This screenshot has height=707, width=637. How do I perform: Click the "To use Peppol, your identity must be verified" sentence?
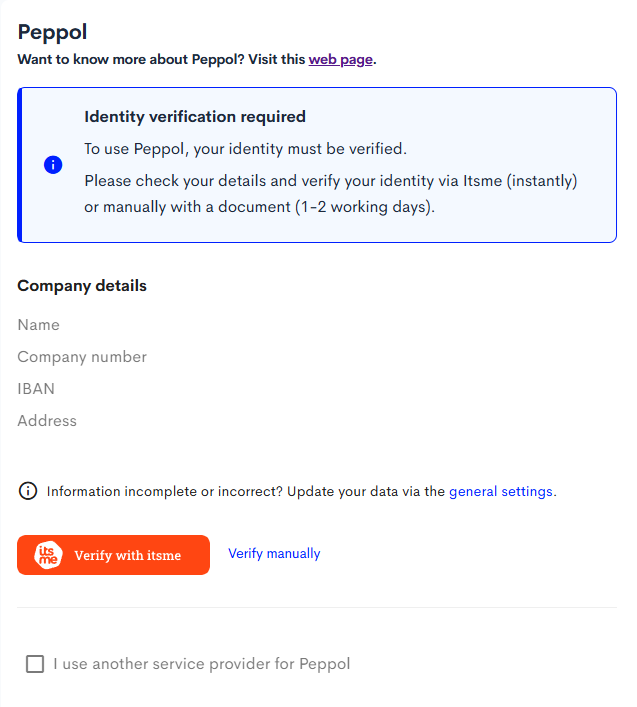pos(245,149)
